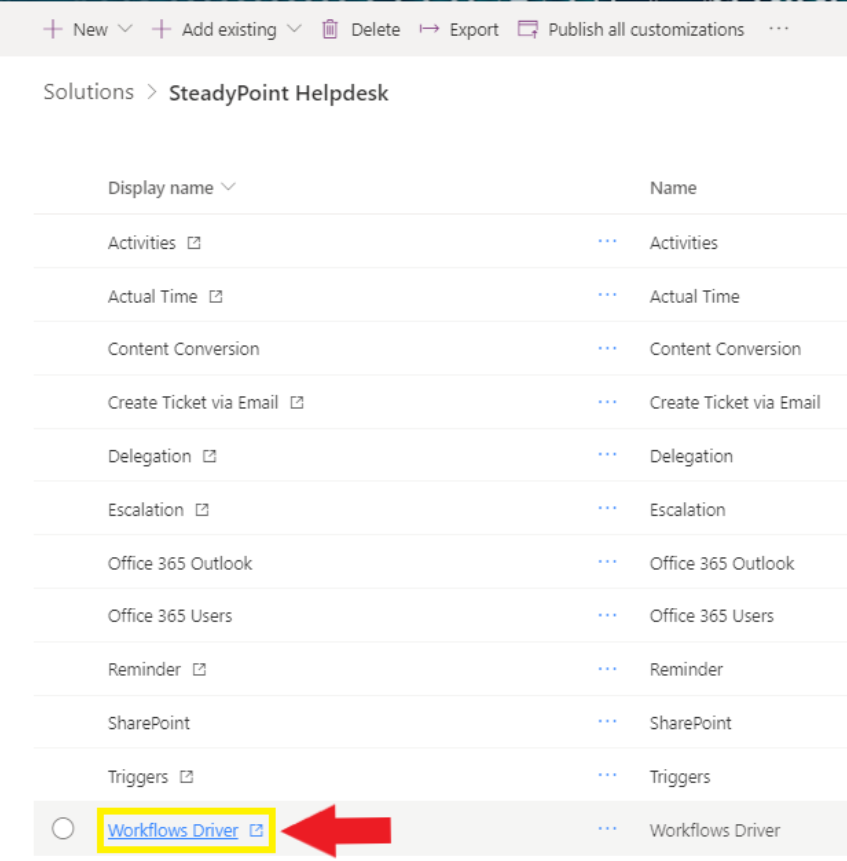The height and width of the screenshot is (861, 847).
Task: Open more options for Reminder row
Action: click(x=607, y=669)
